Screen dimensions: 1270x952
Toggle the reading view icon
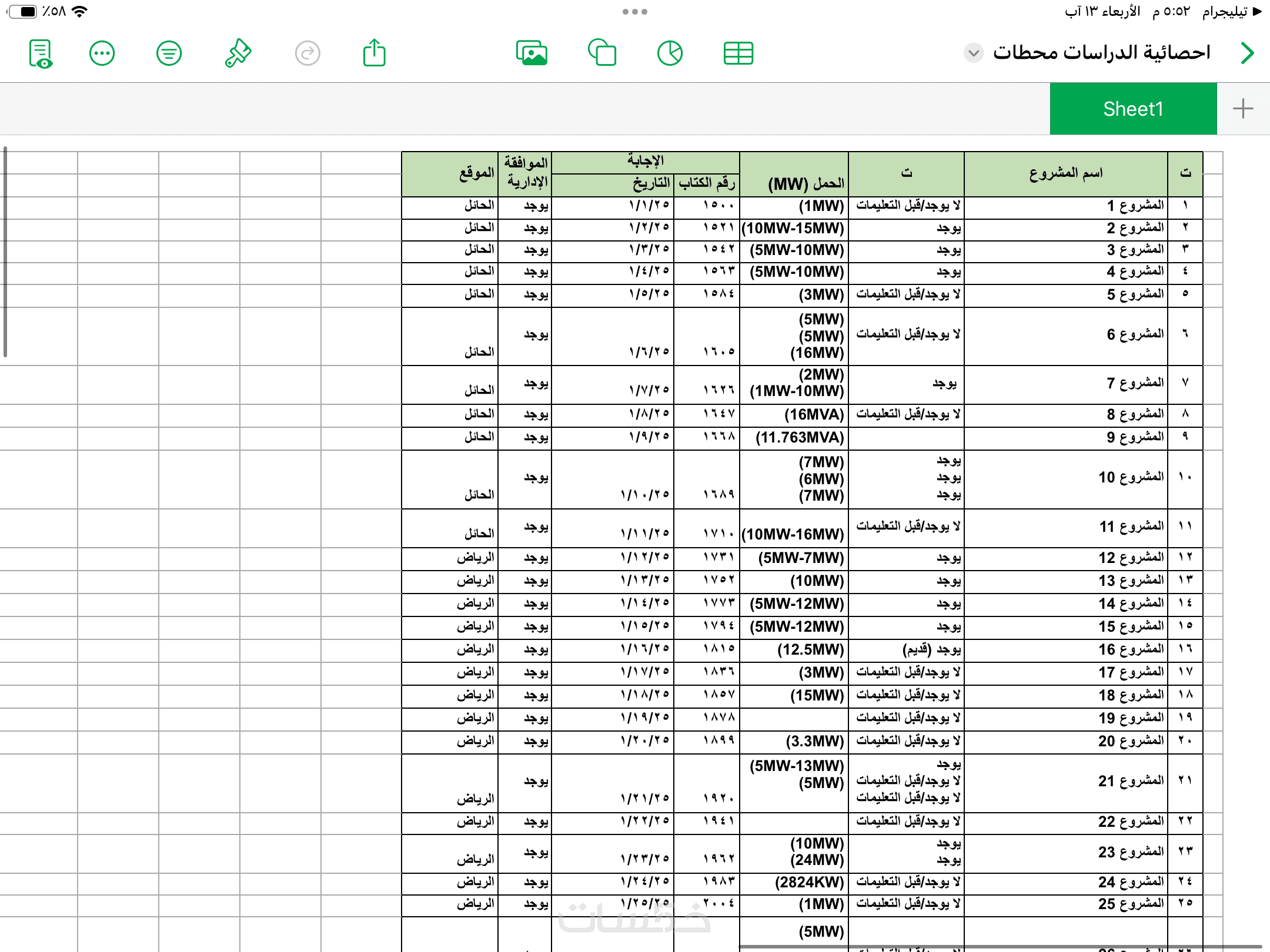click(40, 53)
